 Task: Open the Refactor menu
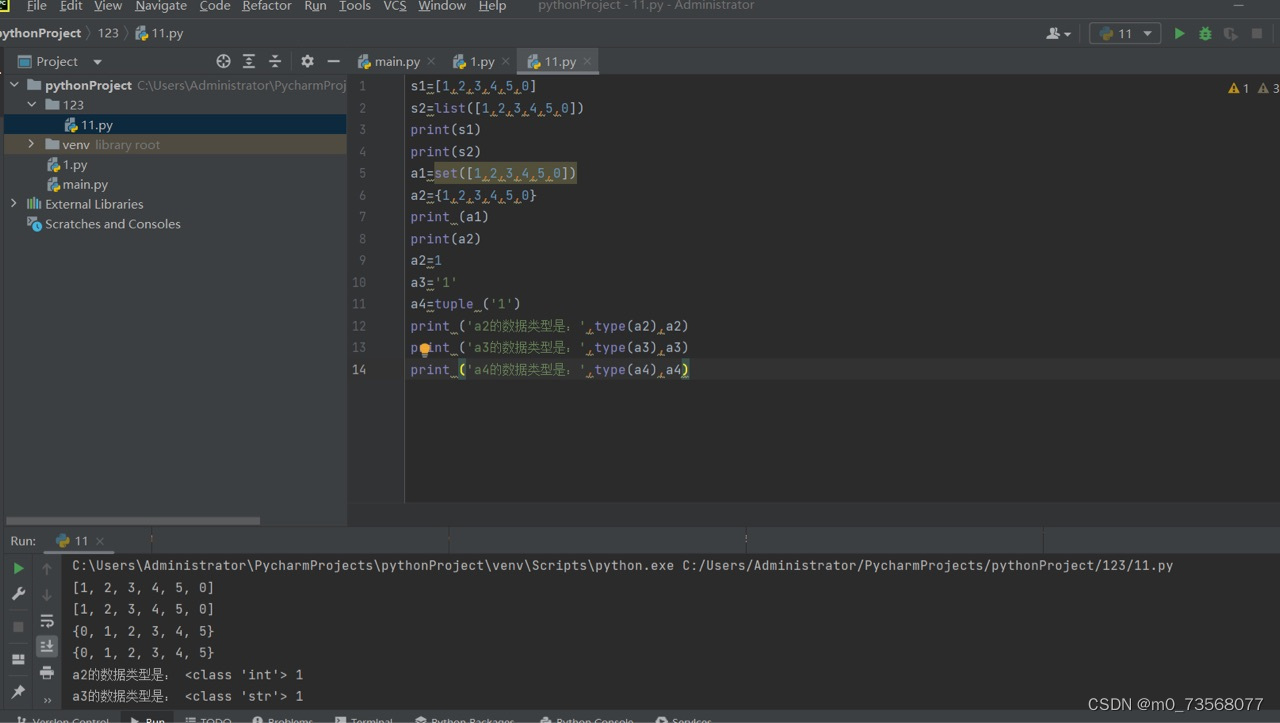click(x=267, y=6)
